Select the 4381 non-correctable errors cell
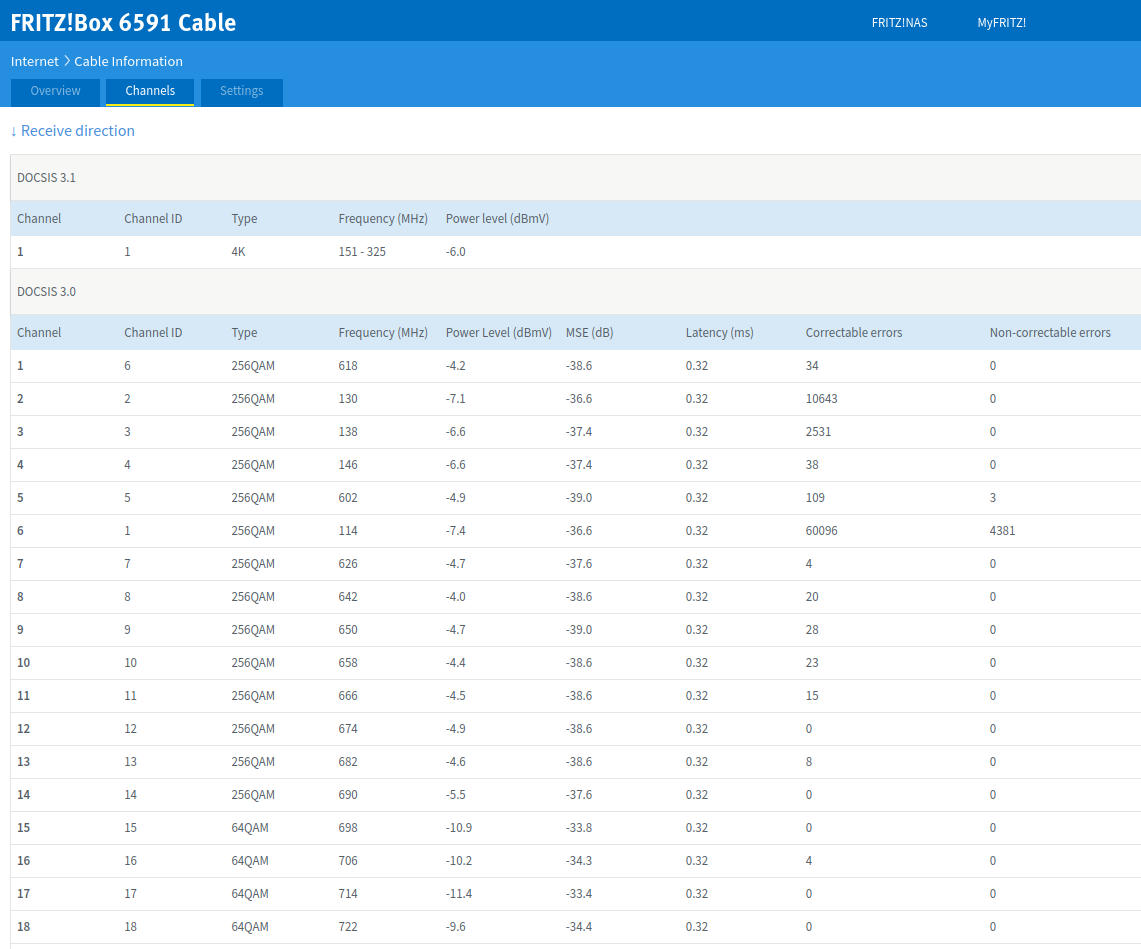Viewport: 1141px width, 949px height. [x=1002, y=531]
